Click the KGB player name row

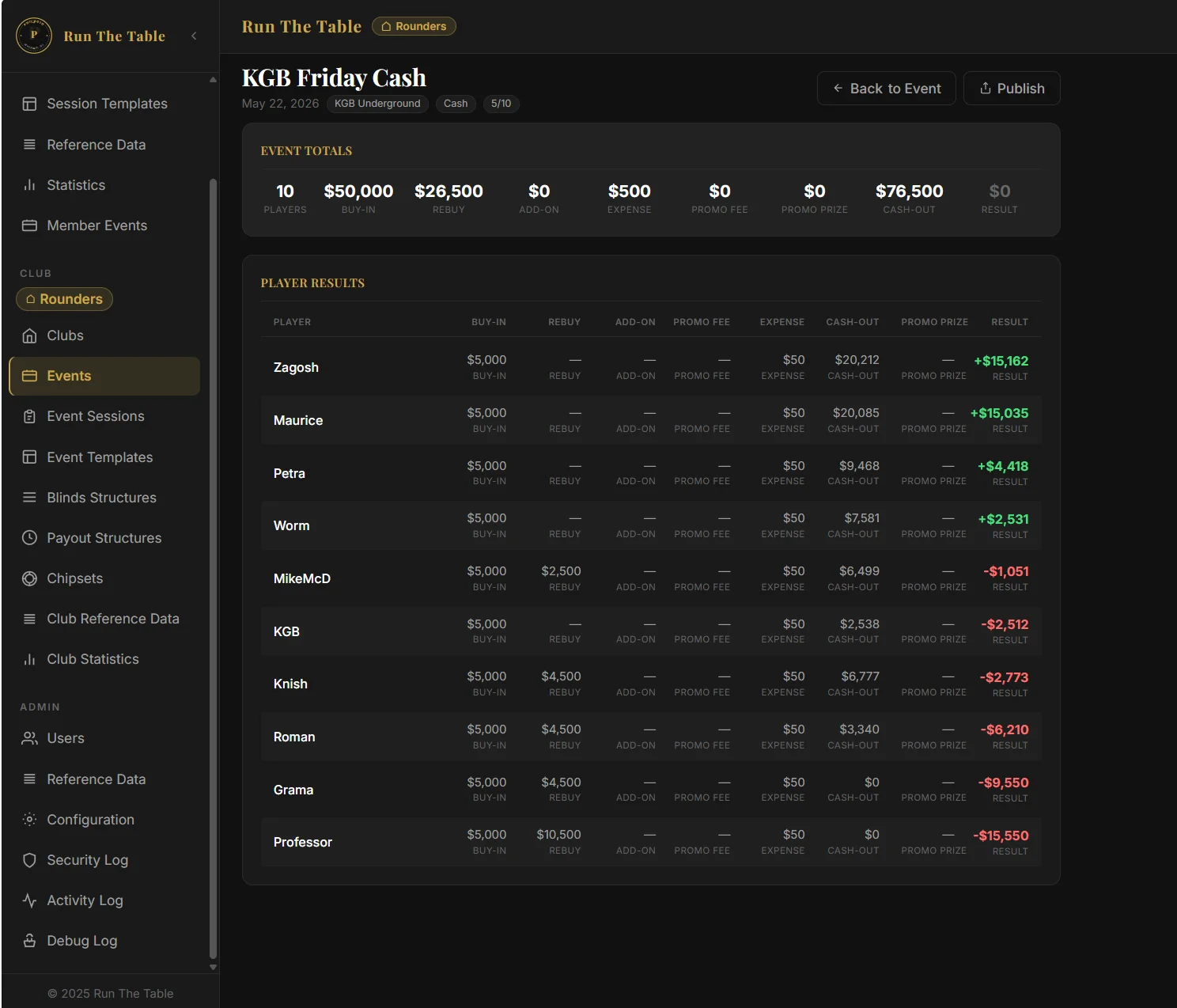tap(286, 631)
